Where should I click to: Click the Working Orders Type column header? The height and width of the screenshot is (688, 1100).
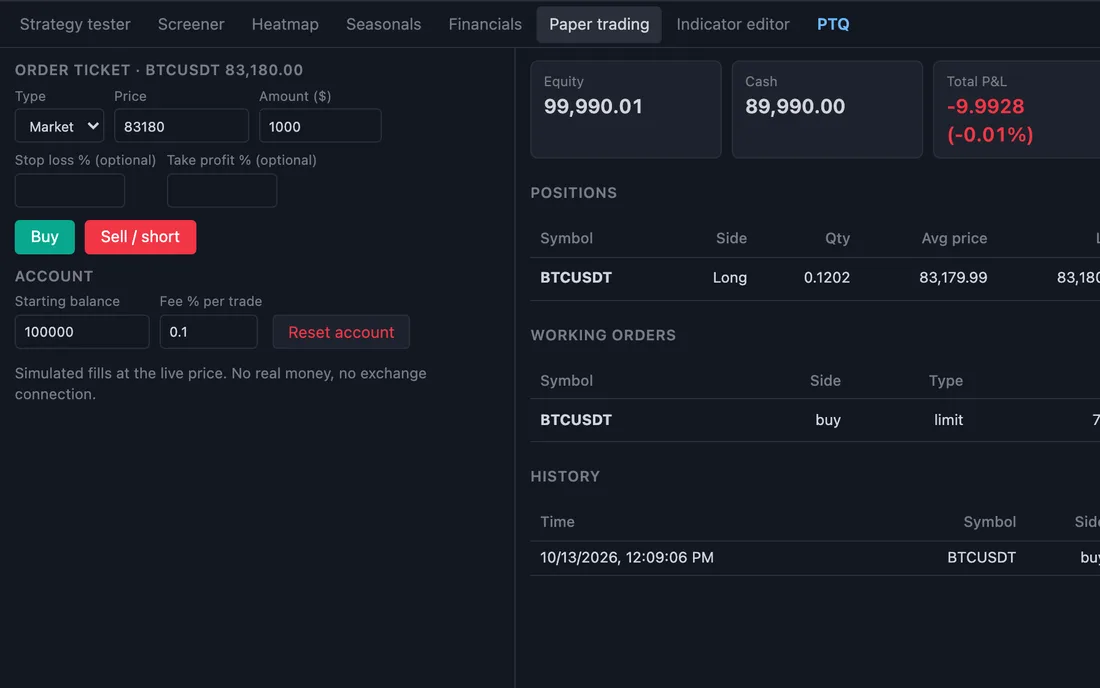click(x=946, y=381)
